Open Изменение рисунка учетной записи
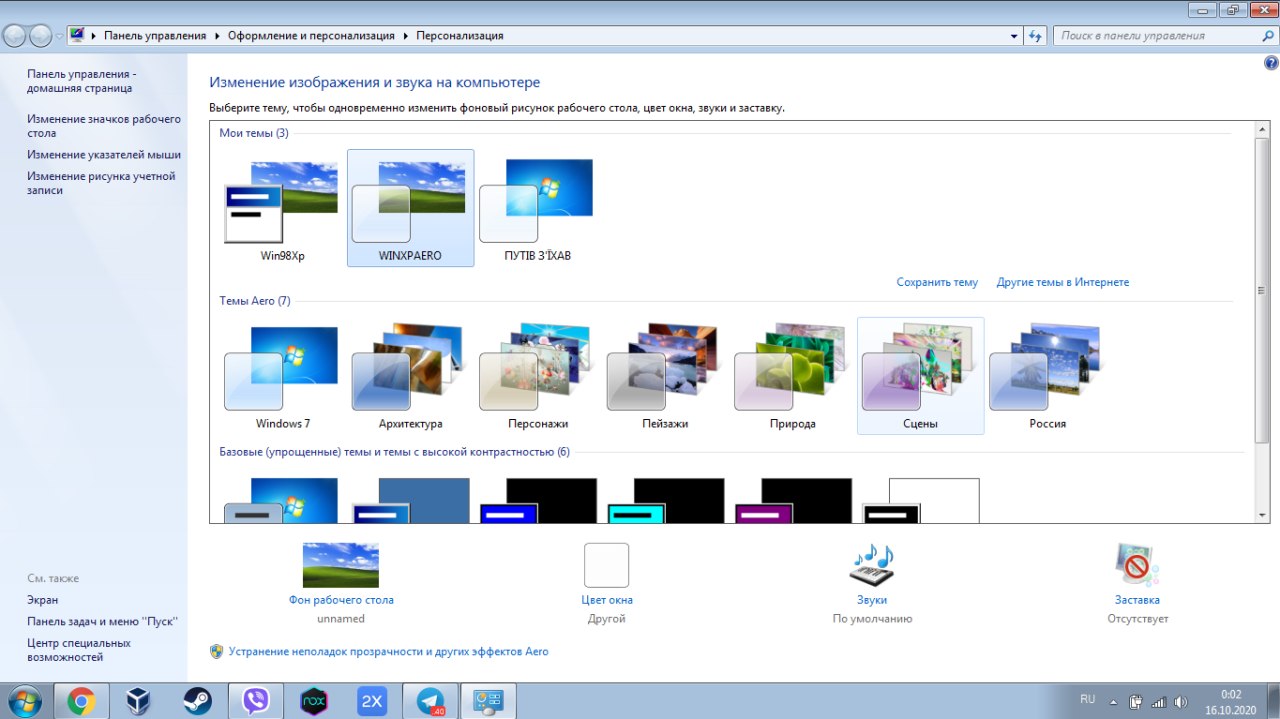 101,183
